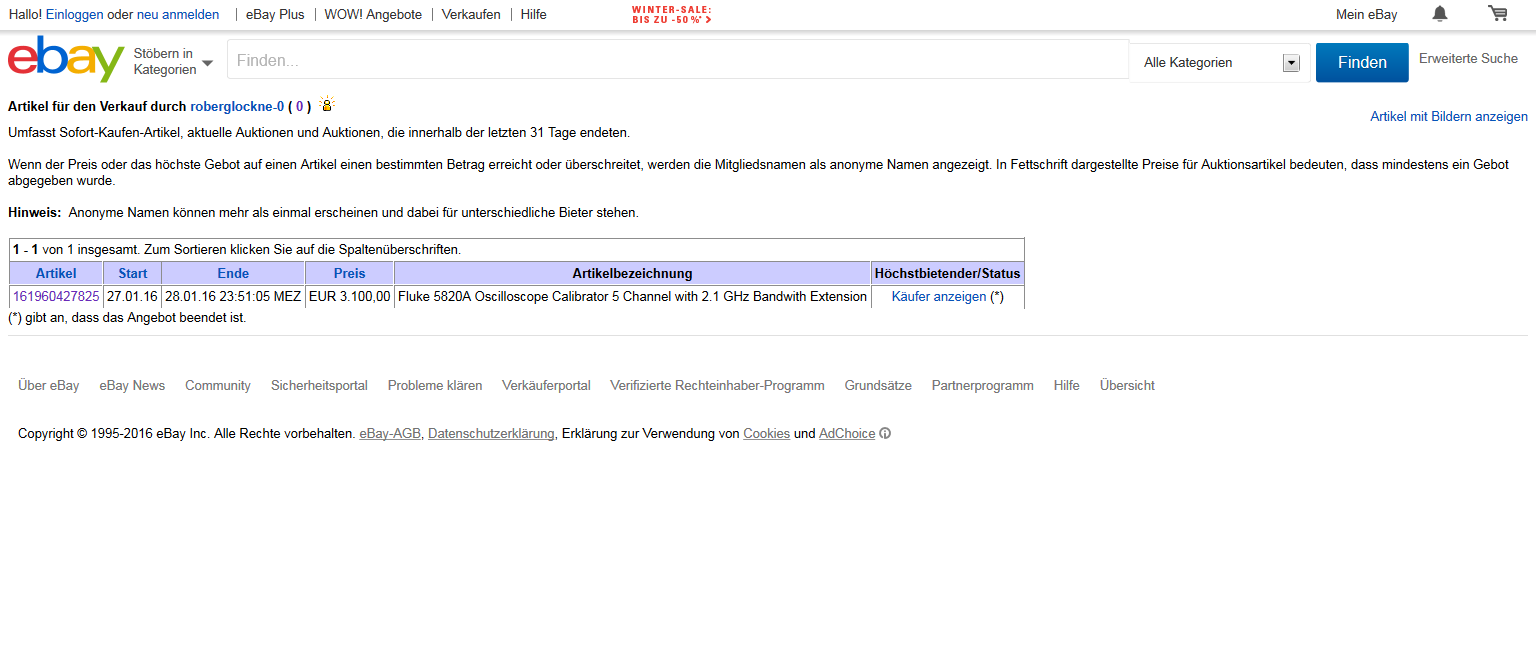Open eBay Plus in top bar
The width and height of the screenshot is (1536, 670).
tap(275, 15)
